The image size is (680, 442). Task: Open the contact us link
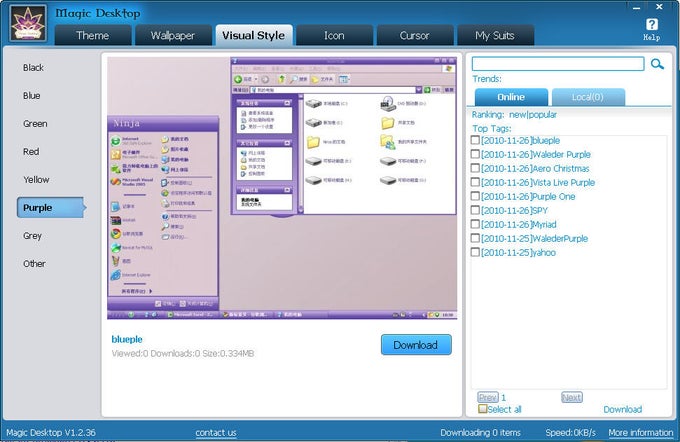[216, 432]
